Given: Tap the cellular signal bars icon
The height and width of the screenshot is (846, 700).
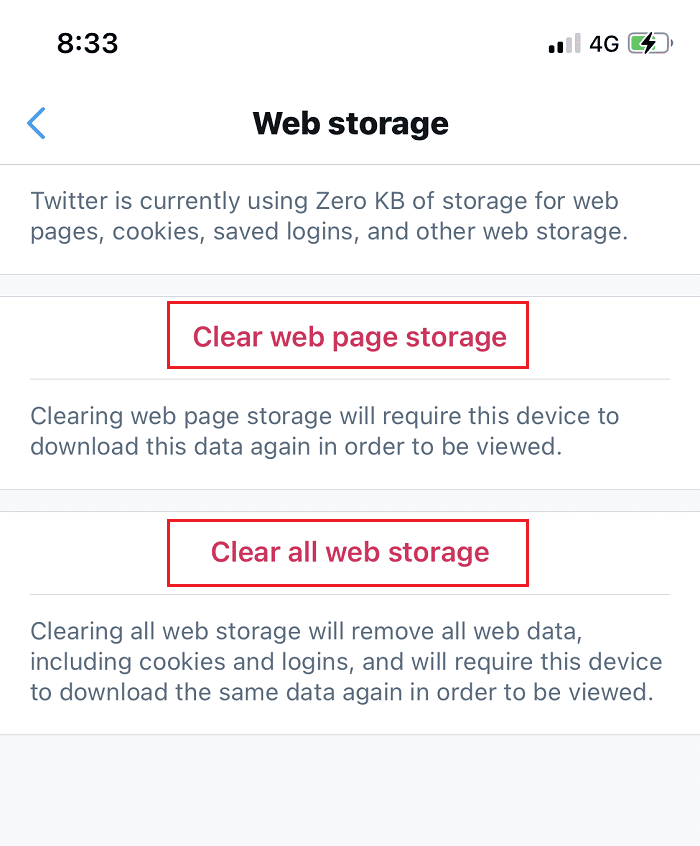Looking at the screenshot, I should pos(563,43).
